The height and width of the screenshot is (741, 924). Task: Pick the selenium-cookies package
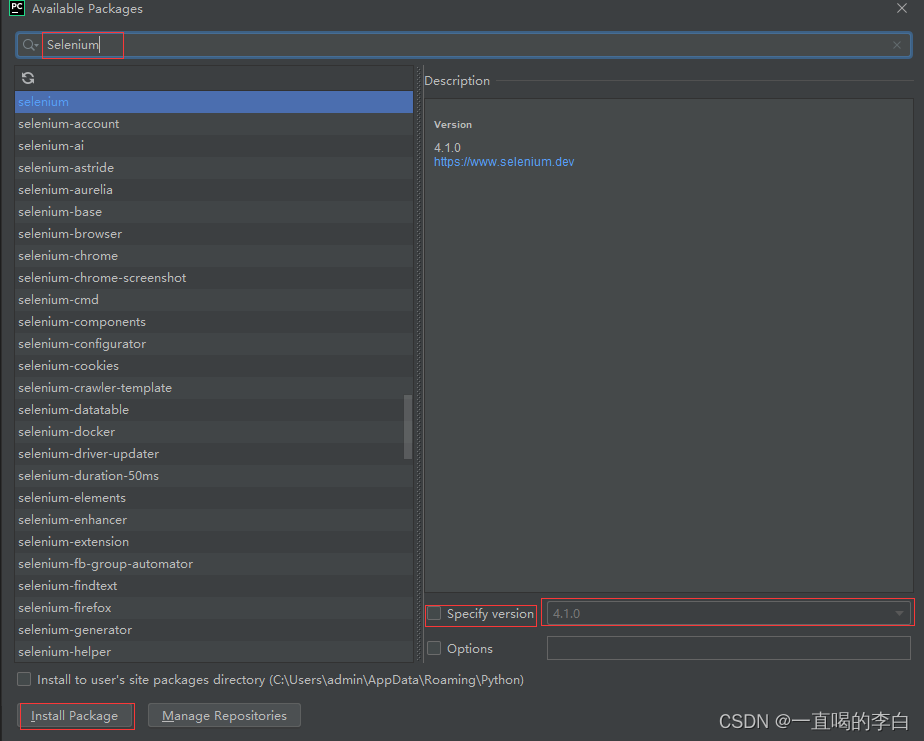[x=214, y=365]
